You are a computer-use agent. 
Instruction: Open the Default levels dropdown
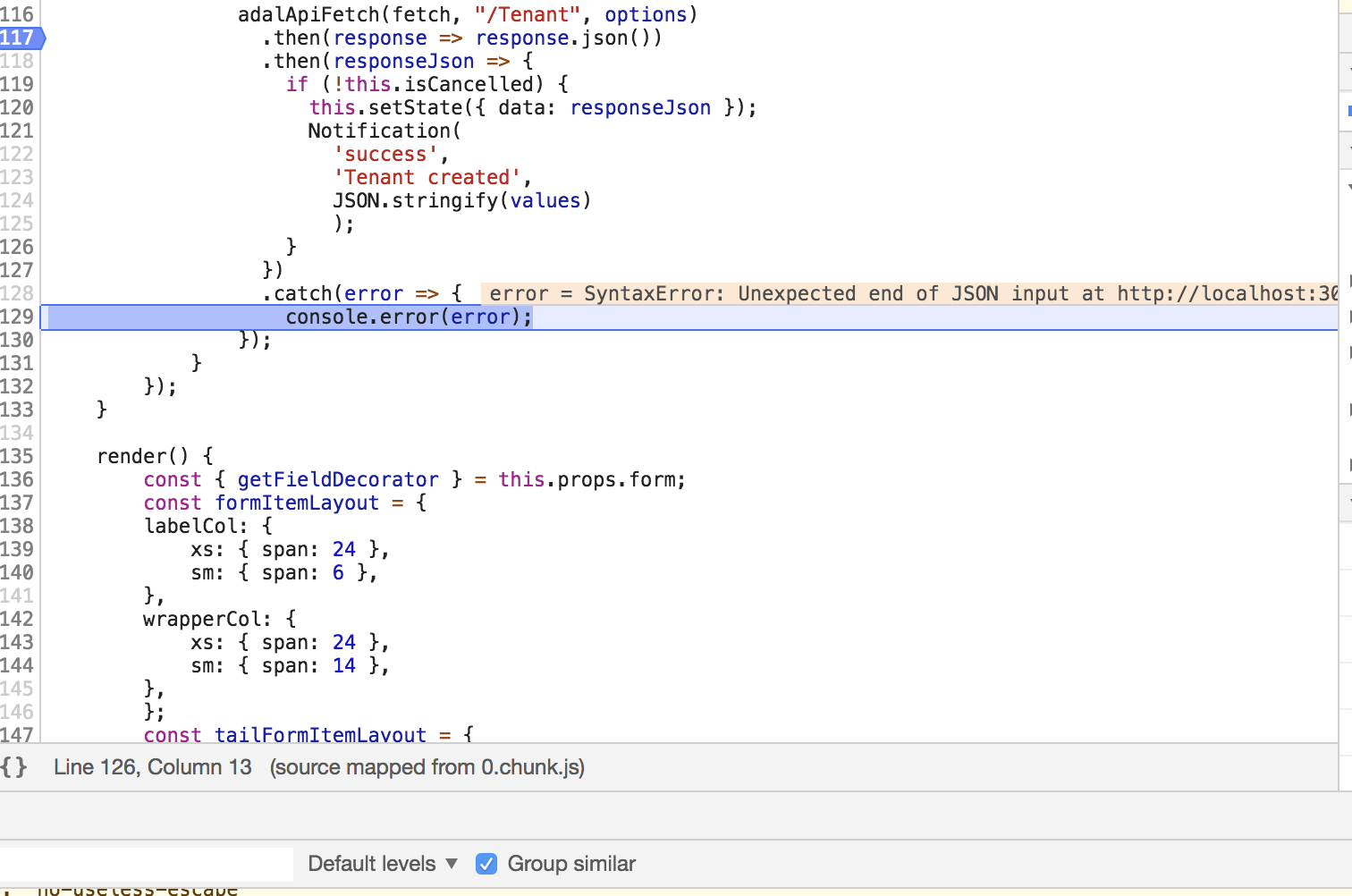coord(380,863)
